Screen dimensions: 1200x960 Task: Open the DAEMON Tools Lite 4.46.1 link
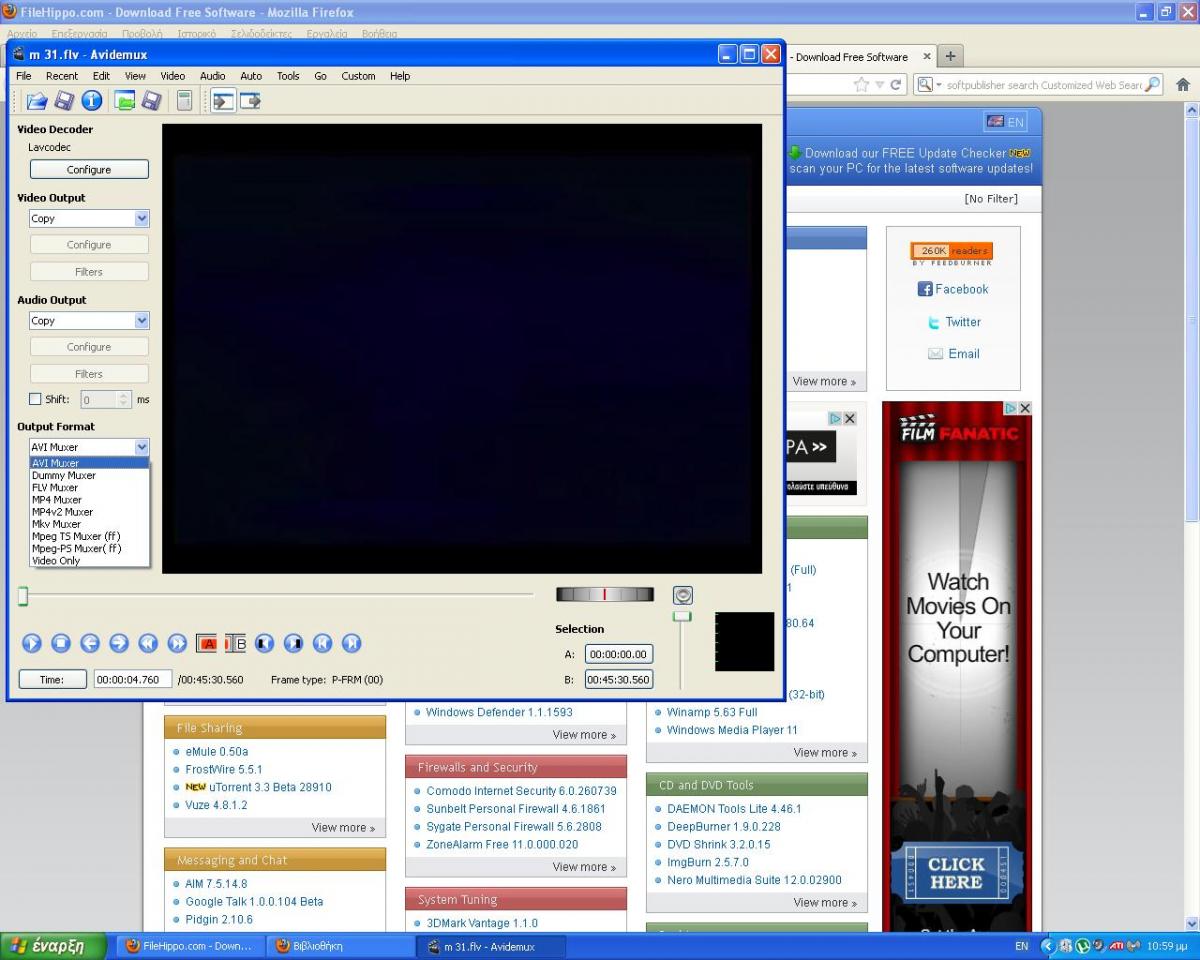pyautogui.click(x=734, y=809)
